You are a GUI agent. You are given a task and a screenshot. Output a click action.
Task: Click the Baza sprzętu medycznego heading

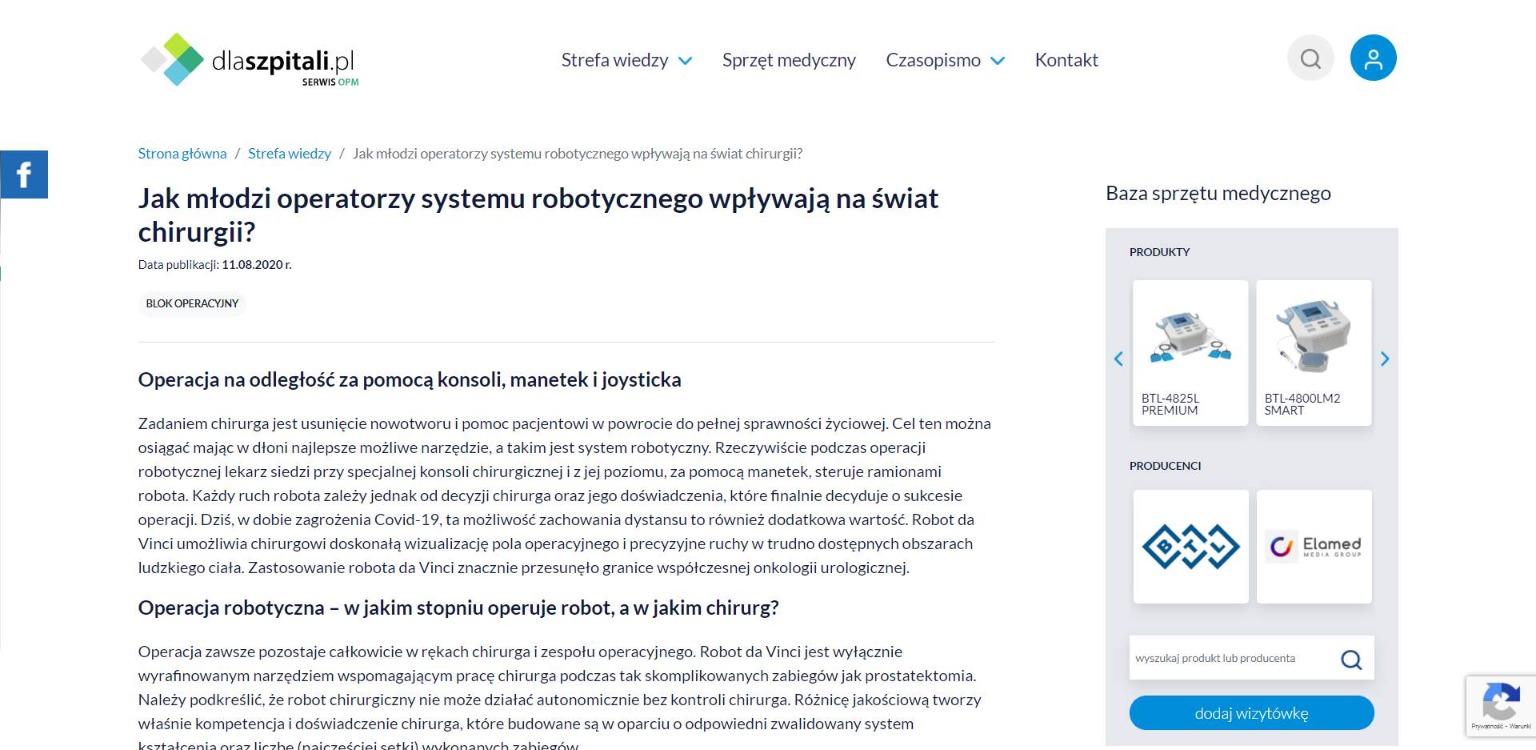1218,193
